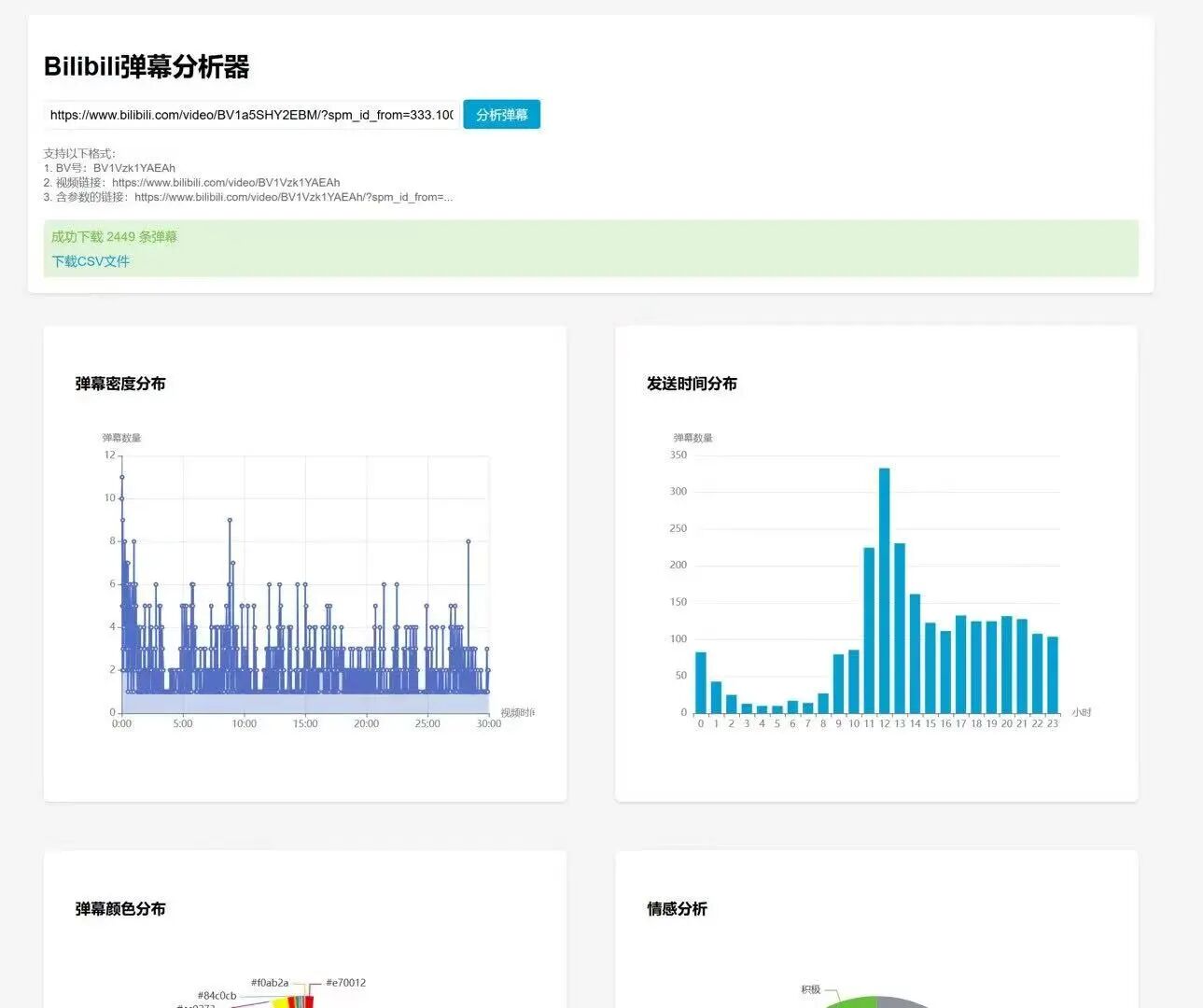Click the Bilibili video URL input field

(251, 115)
